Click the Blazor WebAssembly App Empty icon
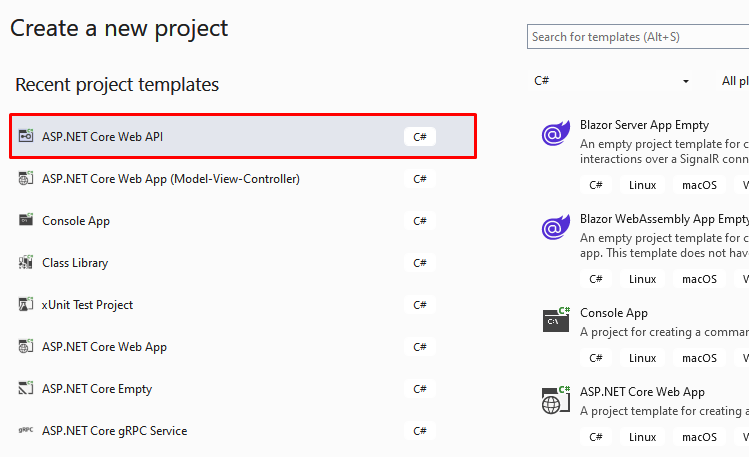This screenshot has height=457, width=749. 556,227
